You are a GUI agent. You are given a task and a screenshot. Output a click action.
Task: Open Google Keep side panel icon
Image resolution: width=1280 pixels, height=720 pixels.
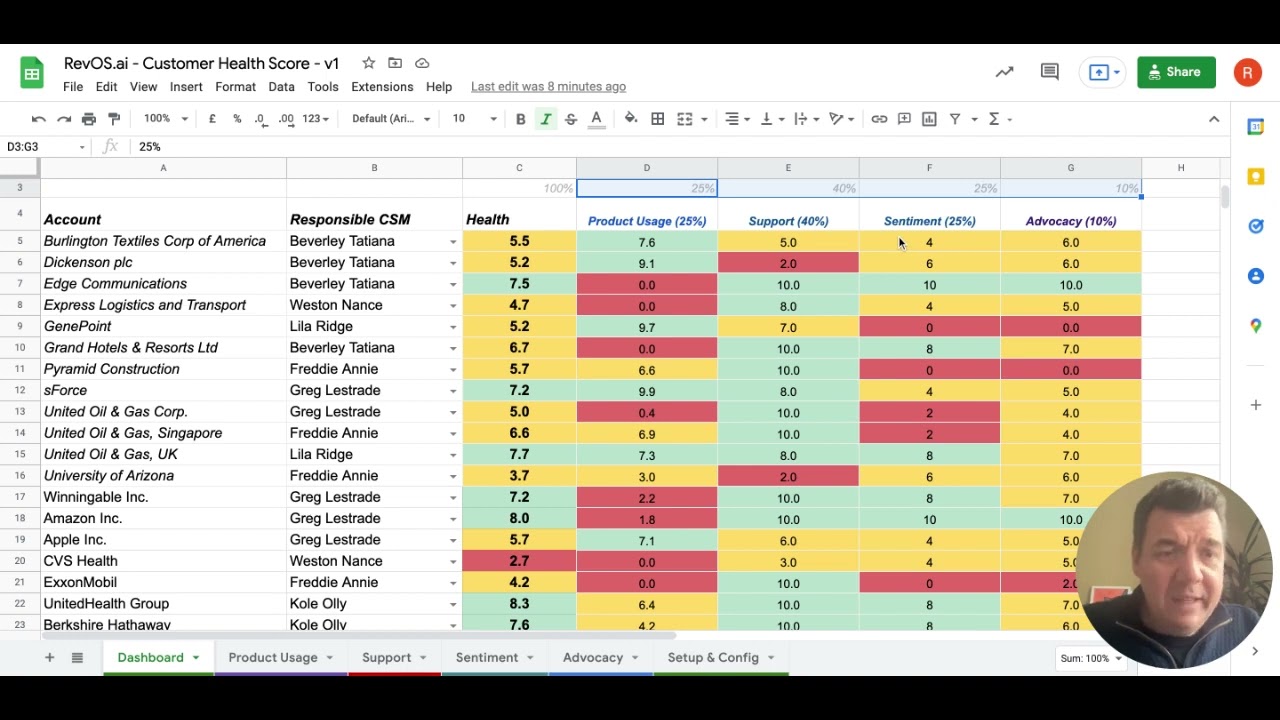coord(1256,177)
